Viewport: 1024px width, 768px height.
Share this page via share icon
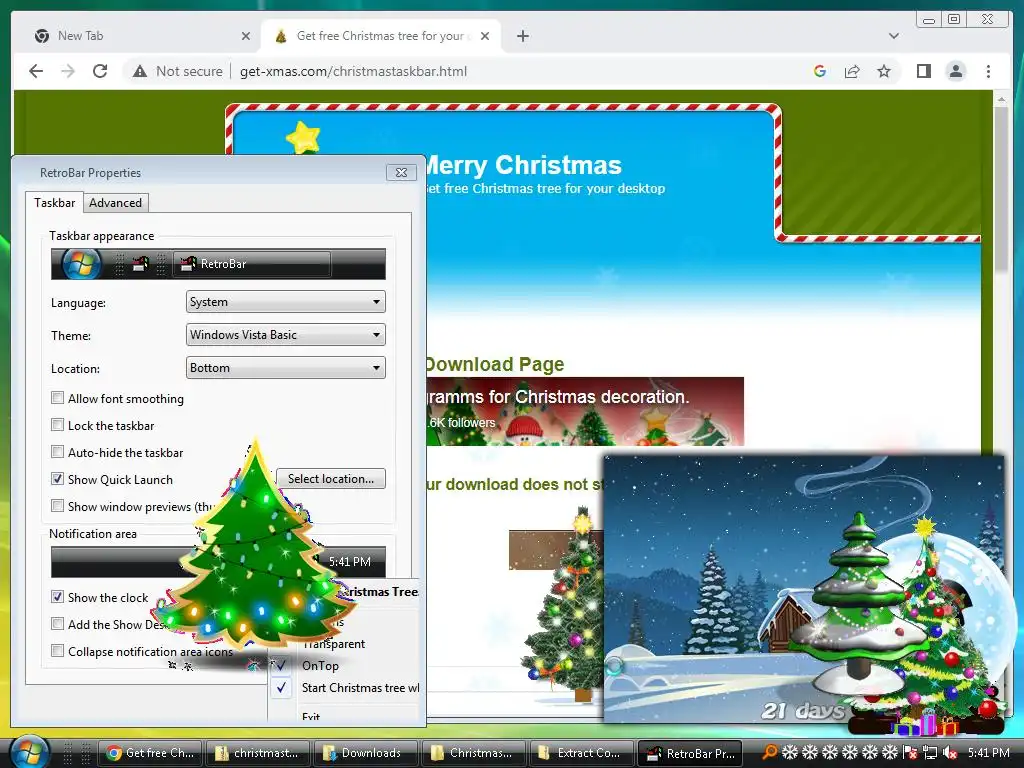pos(852,71)
